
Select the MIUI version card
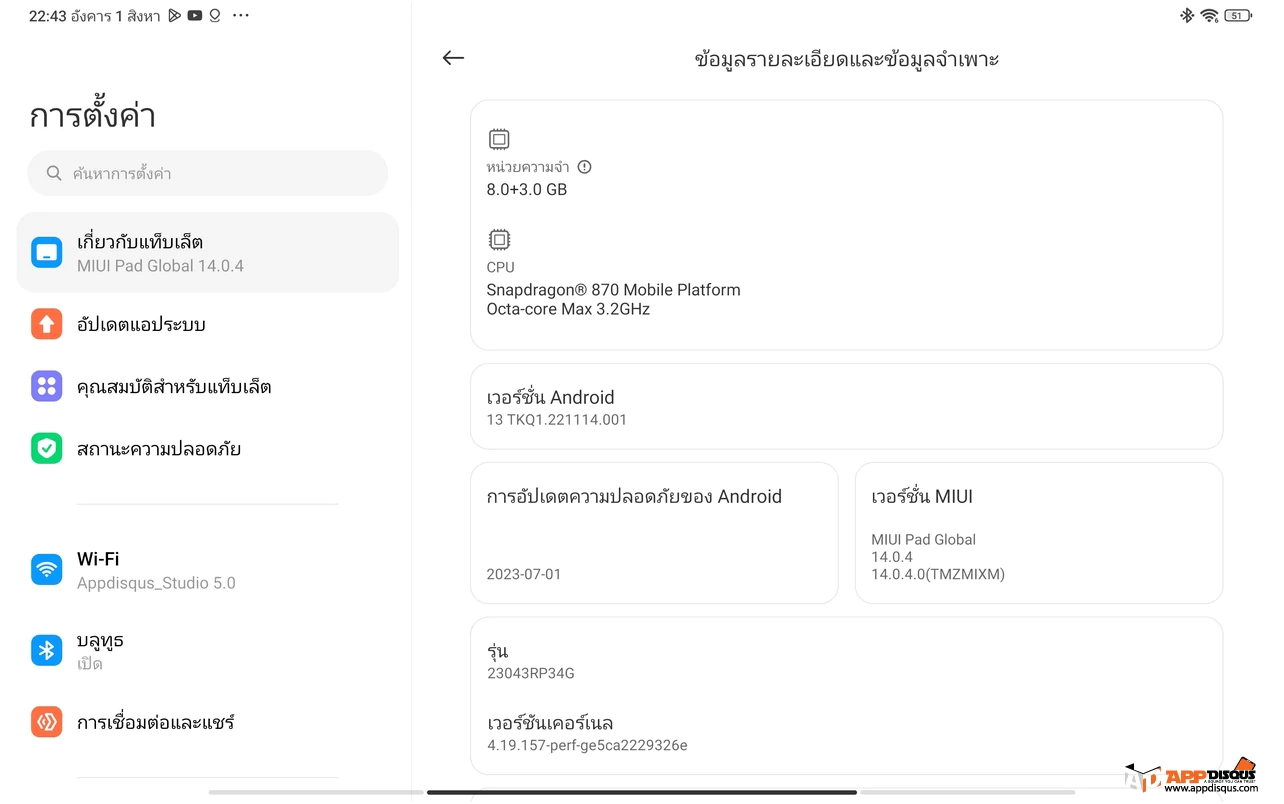point(1039,533)
